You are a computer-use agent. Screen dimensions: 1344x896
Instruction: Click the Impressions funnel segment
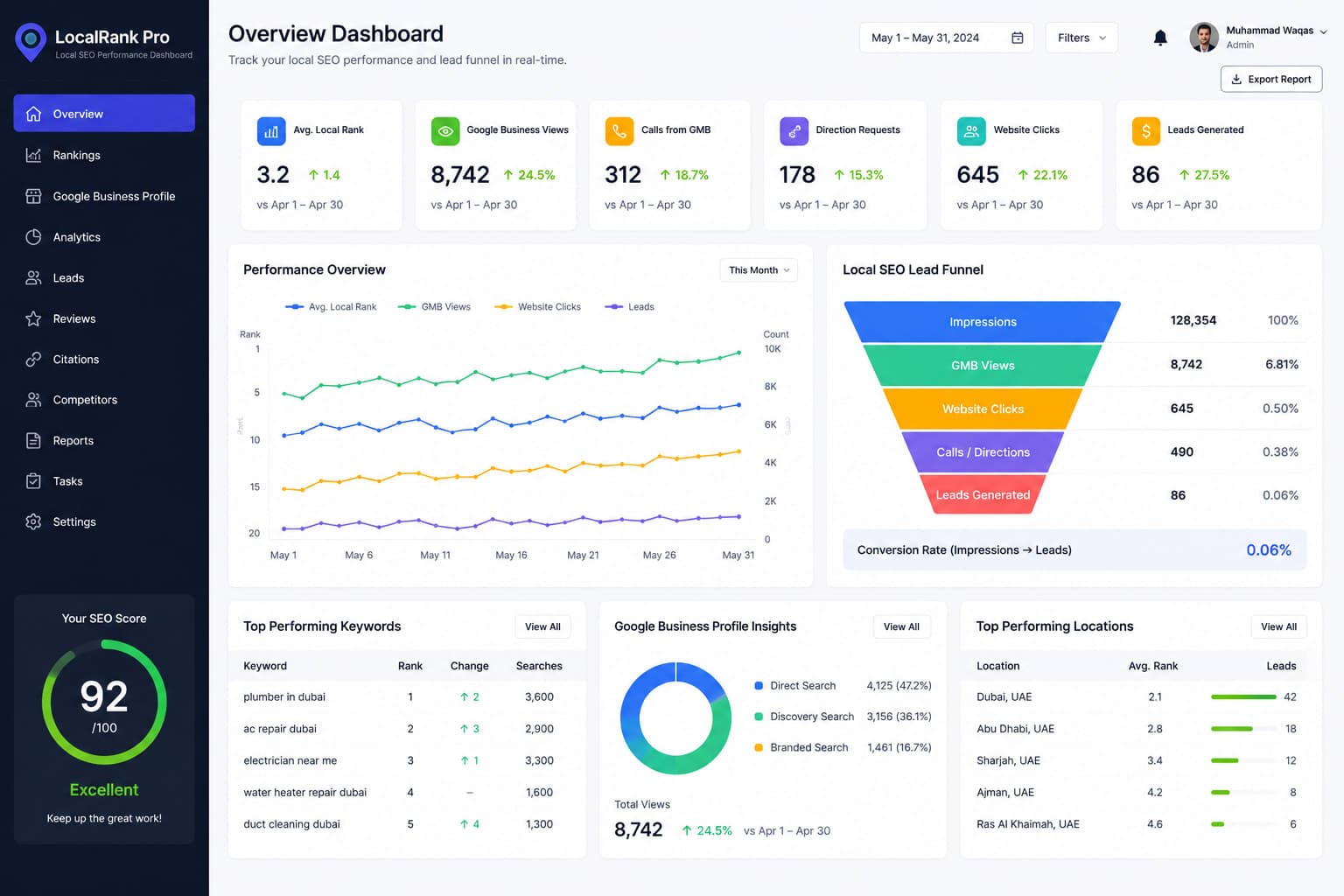click(983, 322)
